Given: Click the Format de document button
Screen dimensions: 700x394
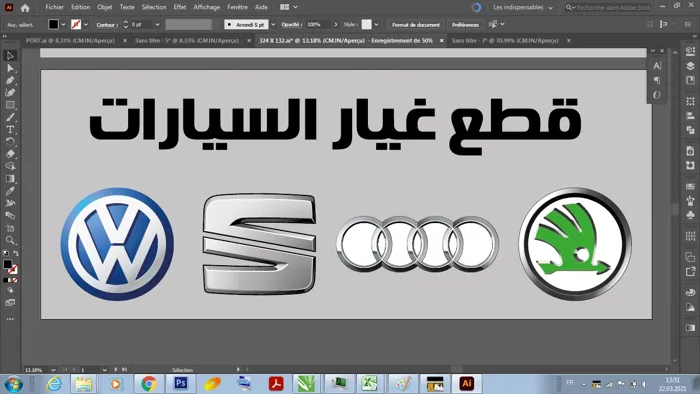Looking at the screenshot, I should click(416, 25).
